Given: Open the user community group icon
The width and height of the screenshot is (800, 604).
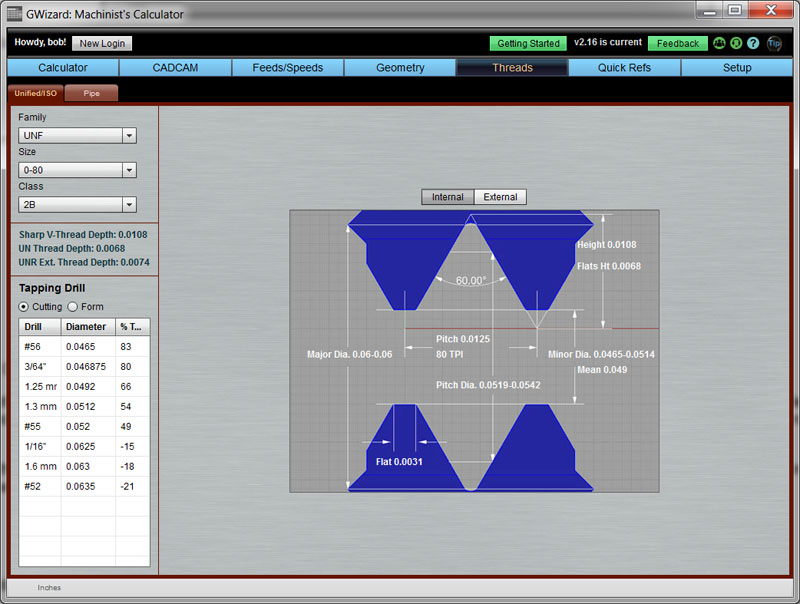Looking at the screenshot, I should click(x=719, y=43).
